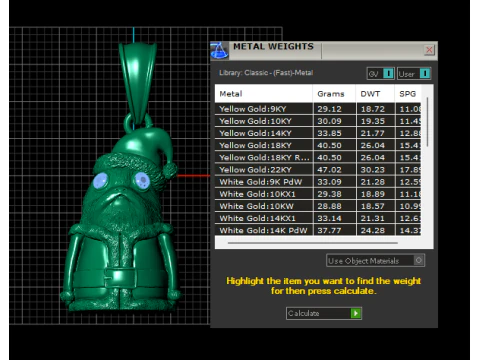Click the 18.57 DWT value
Image resolution: width=480 pixels, height=360 pixels.
[373, 206]
